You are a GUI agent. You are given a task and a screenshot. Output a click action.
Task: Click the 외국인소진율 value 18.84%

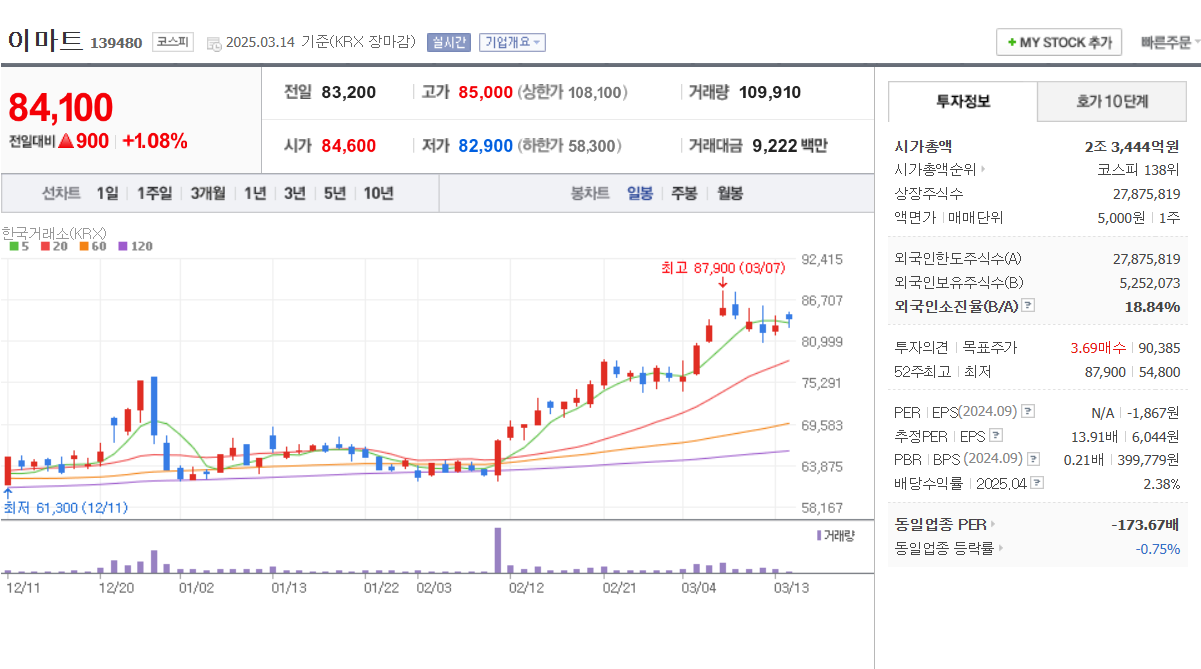click(x=1152, y=306)
